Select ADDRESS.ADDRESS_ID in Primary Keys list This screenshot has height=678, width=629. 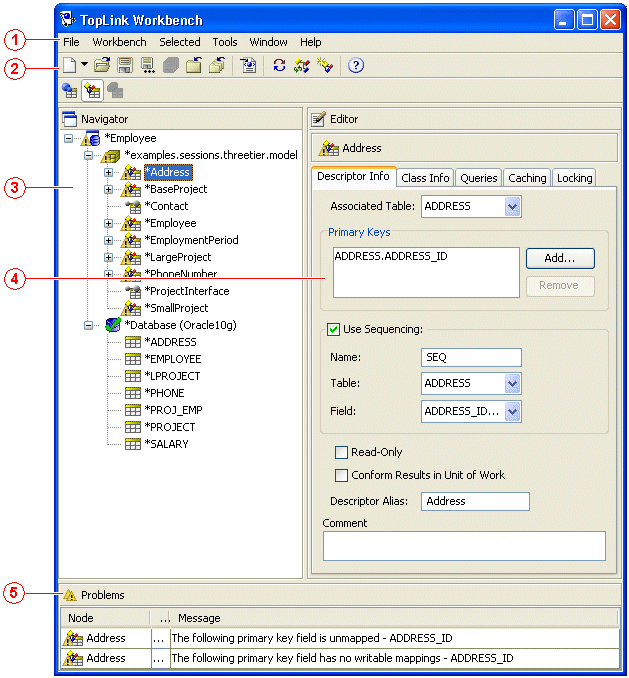coord(391,256)
